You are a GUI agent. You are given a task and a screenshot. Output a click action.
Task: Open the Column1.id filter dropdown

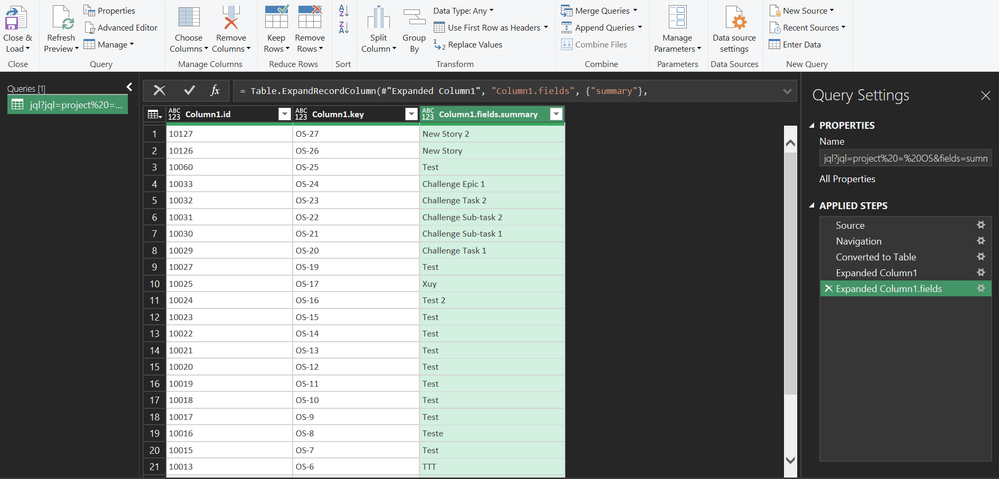pyautogui.click(x=284, y=114)
